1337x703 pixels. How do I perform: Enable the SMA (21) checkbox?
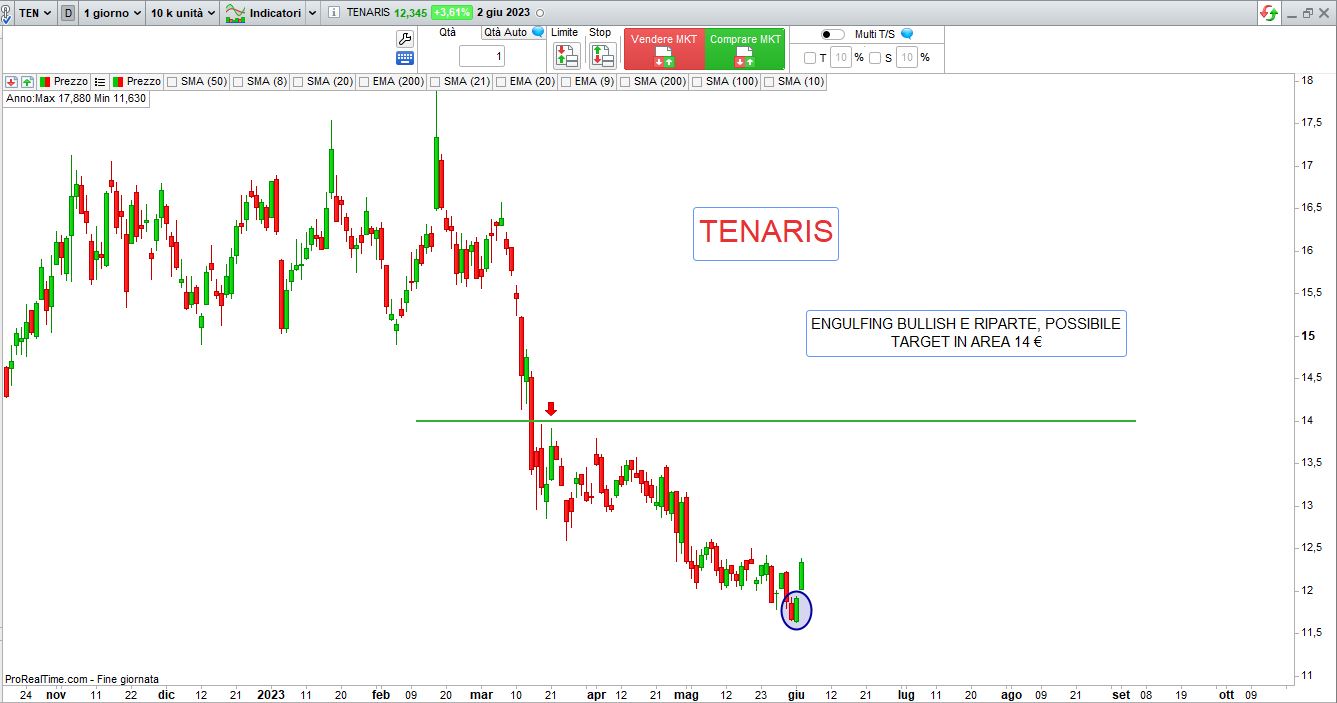pos(436,82)
